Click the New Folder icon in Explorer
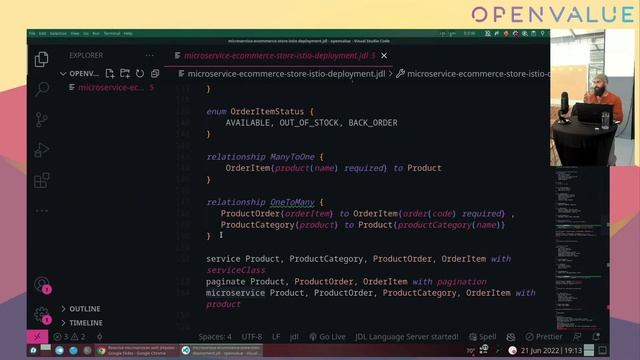 tap(125, 73)
